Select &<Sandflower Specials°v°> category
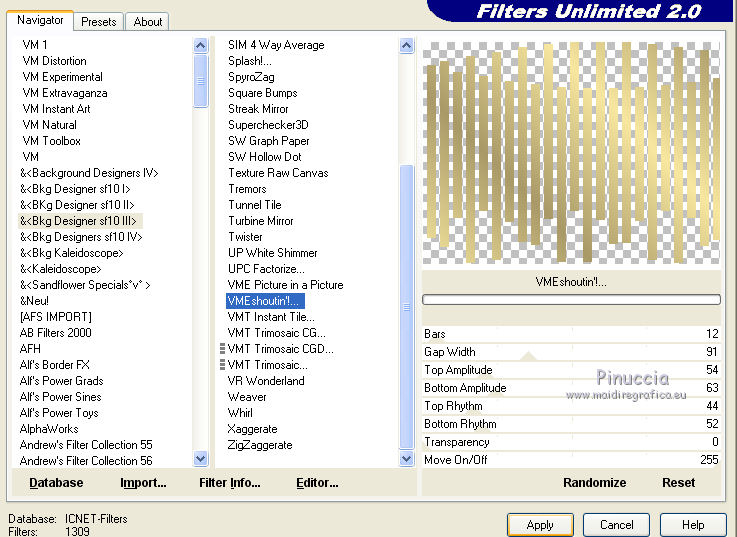Screen dimensions: 737x537 point(85,284)
